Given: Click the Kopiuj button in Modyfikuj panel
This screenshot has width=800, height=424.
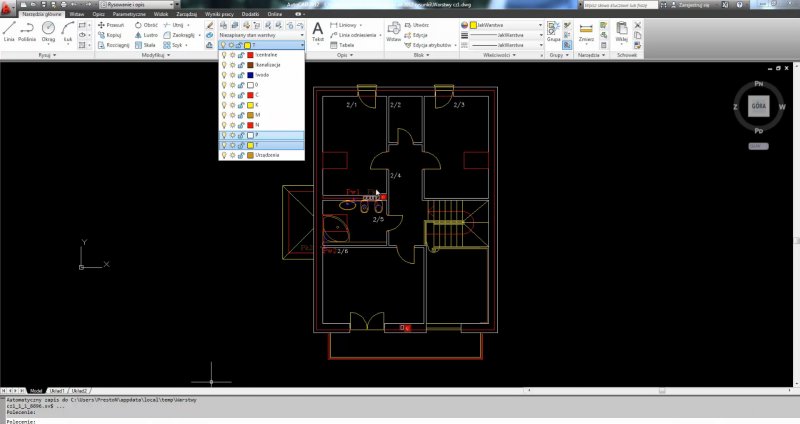Looking at the screenshot, I should tap(108, 34).
